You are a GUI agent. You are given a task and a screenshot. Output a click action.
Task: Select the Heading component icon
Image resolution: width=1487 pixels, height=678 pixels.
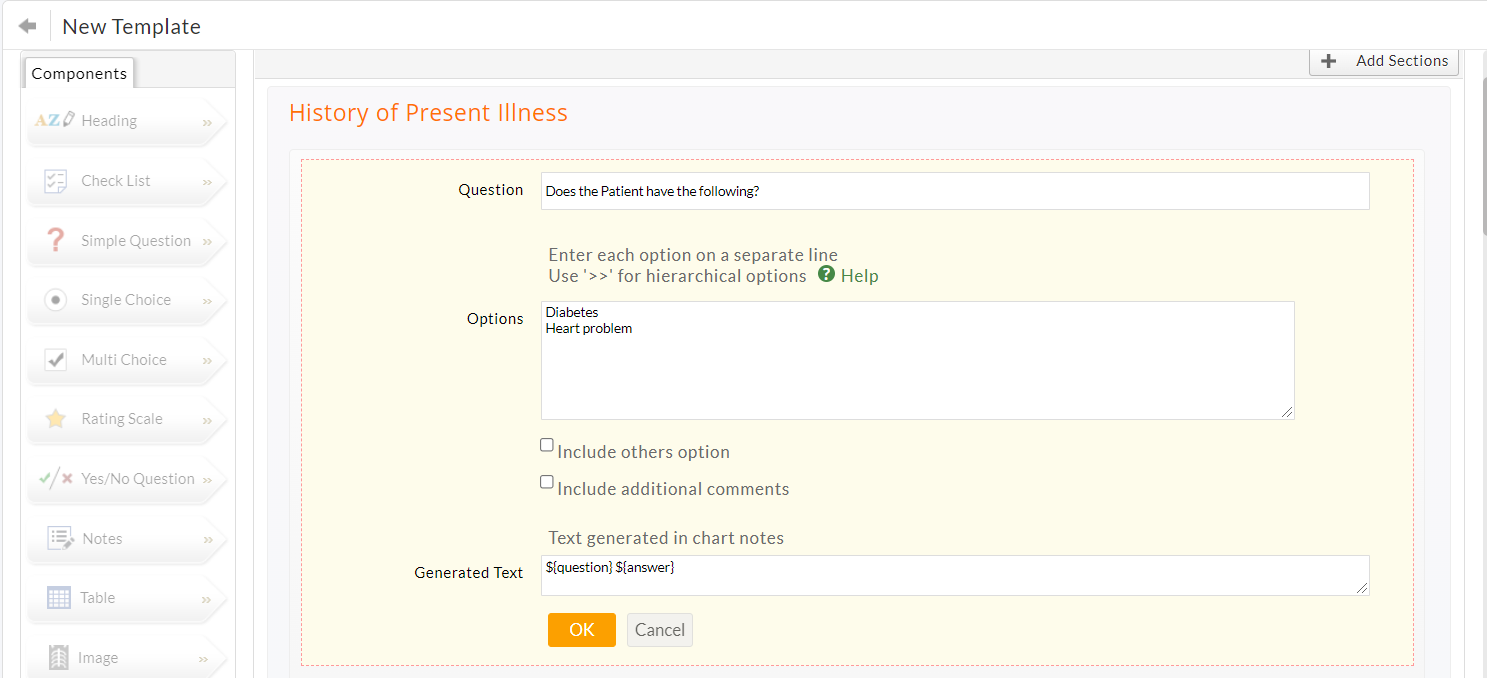55,120
